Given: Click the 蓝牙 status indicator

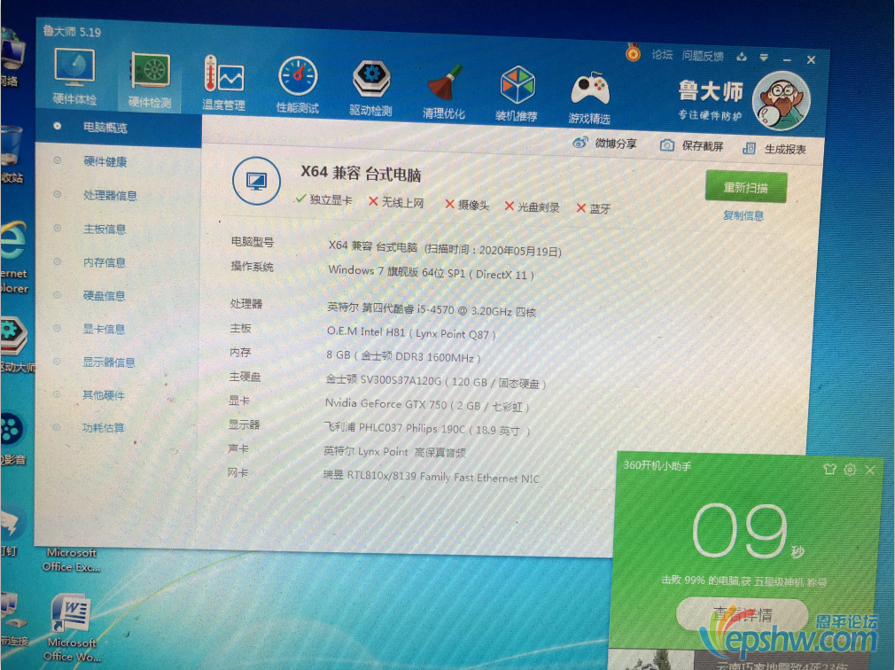Looking at the screenshot, I should pos(594,208).
